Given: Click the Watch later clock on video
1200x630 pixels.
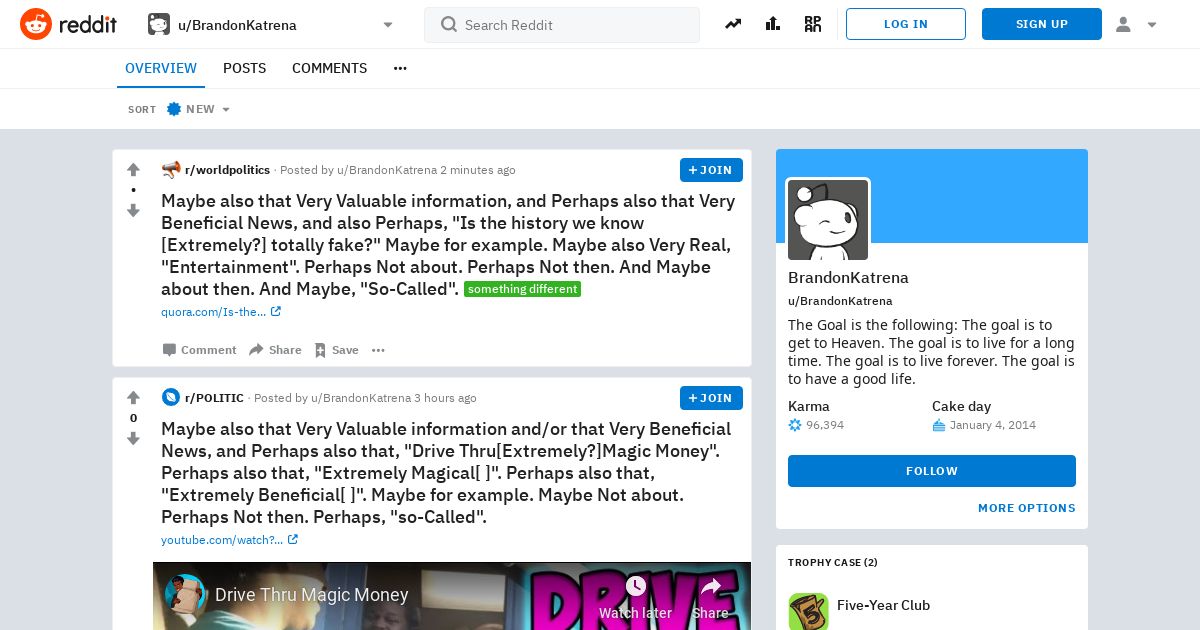Looking at the screenshot, I should [635, 586].
